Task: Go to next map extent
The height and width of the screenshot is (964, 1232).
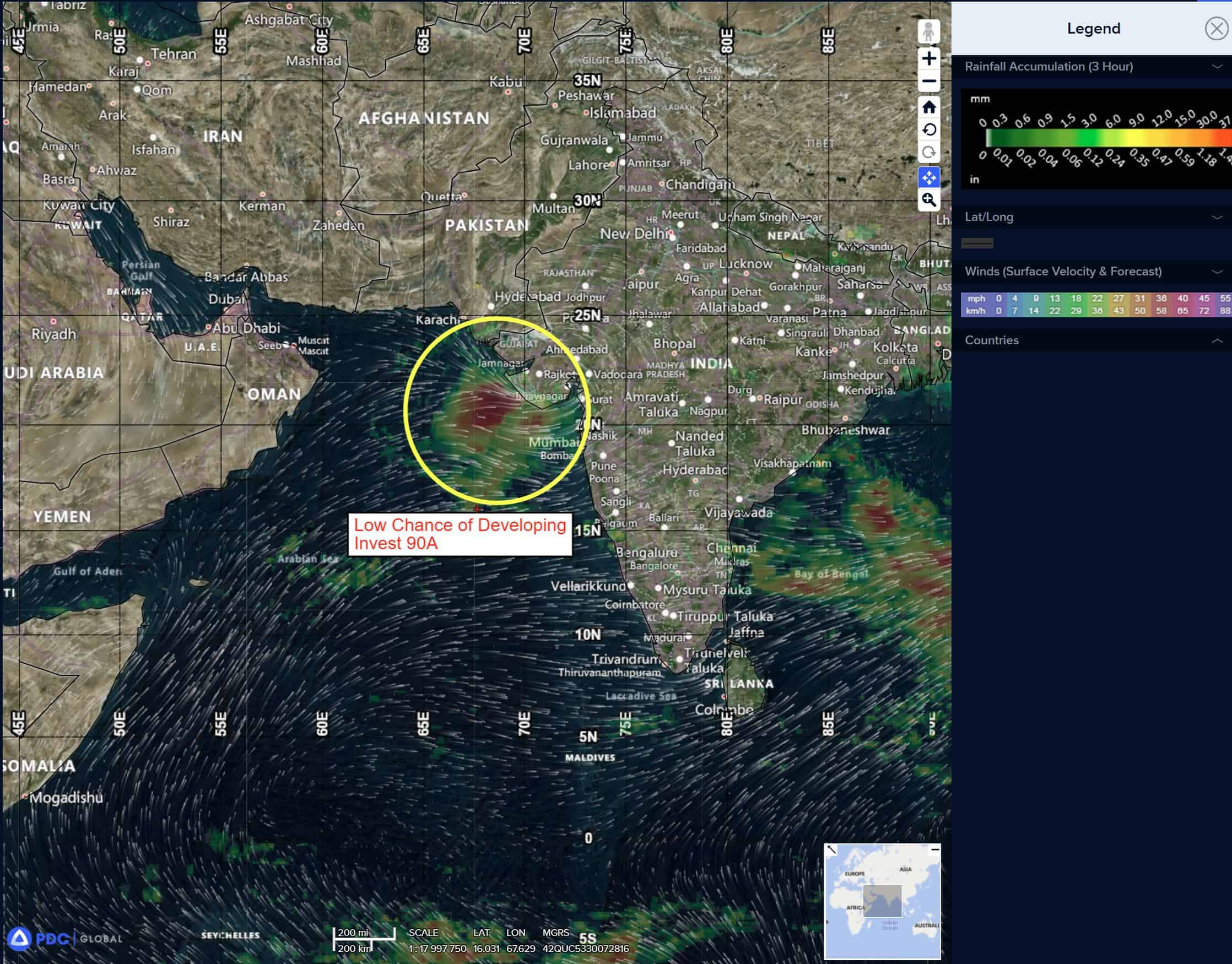Action: (x=929, y=153)
